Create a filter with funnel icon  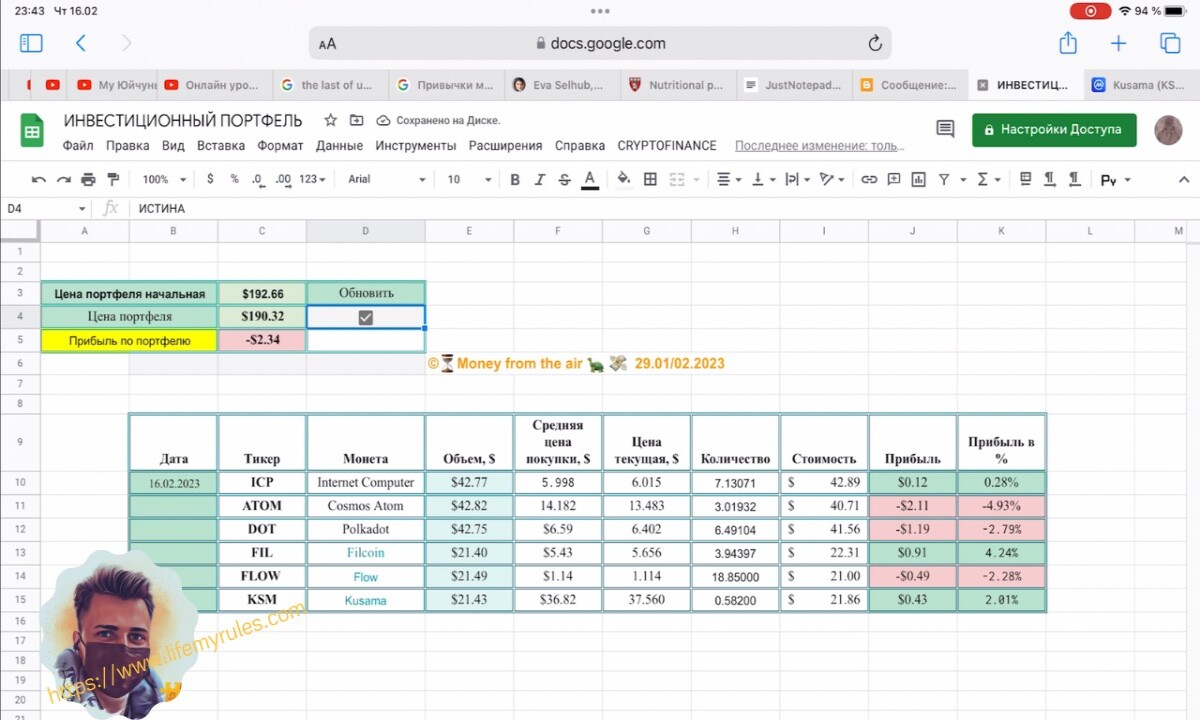[944, 179]
